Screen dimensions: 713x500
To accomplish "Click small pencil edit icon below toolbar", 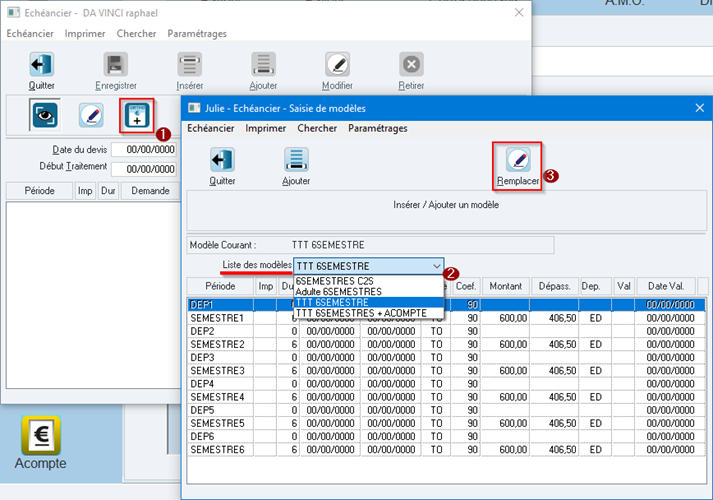I will point(91,115).
